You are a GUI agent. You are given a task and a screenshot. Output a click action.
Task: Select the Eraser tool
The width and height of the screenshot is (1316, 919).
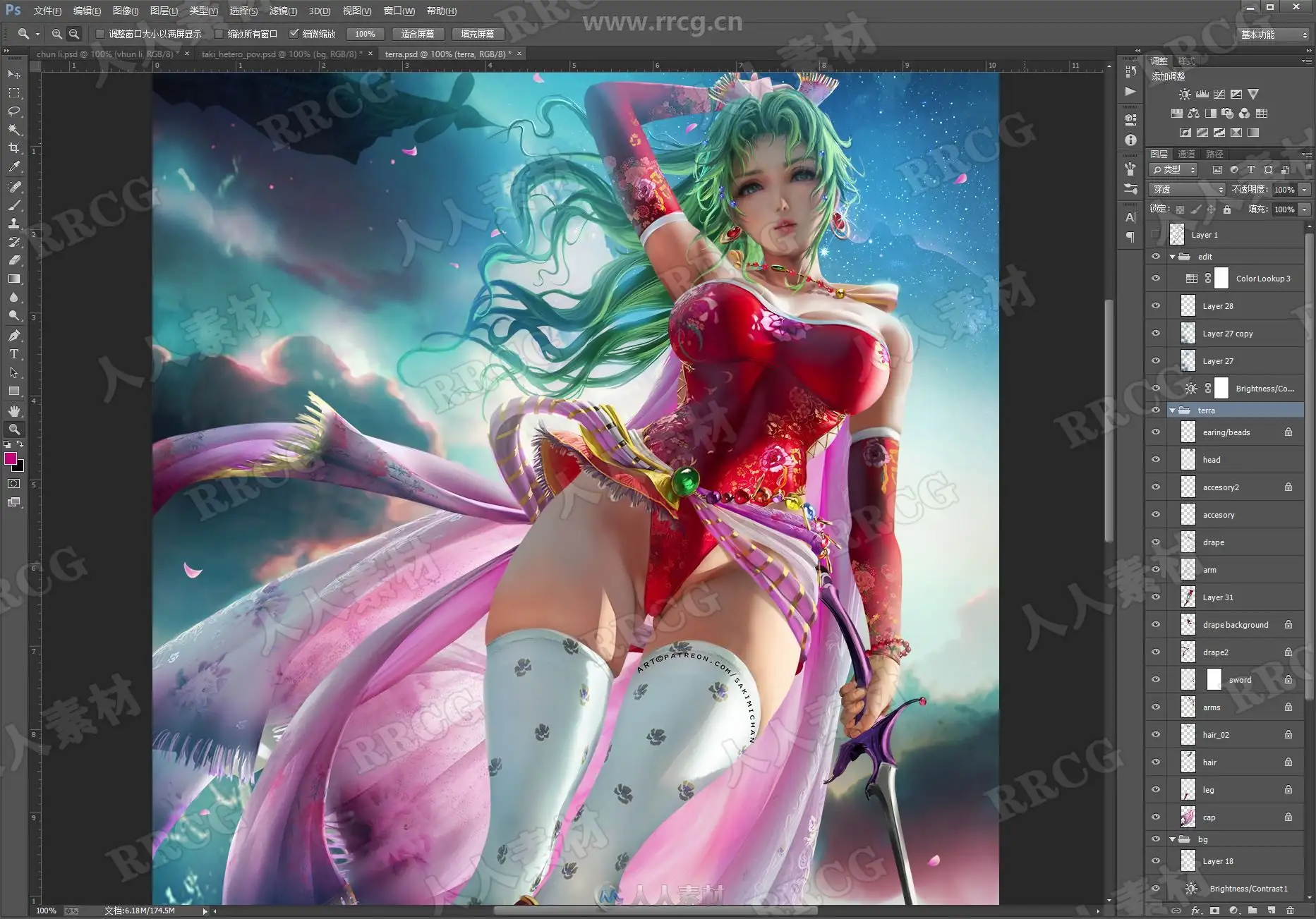coord(13,260)
